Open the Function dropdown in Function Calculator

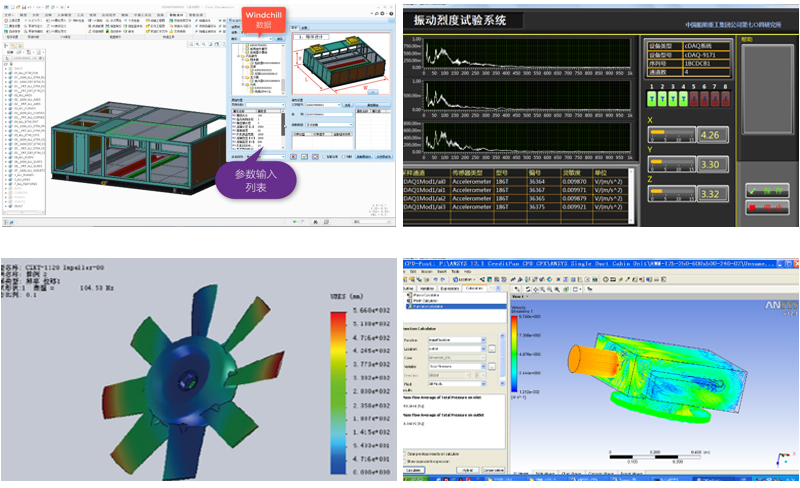457,340
